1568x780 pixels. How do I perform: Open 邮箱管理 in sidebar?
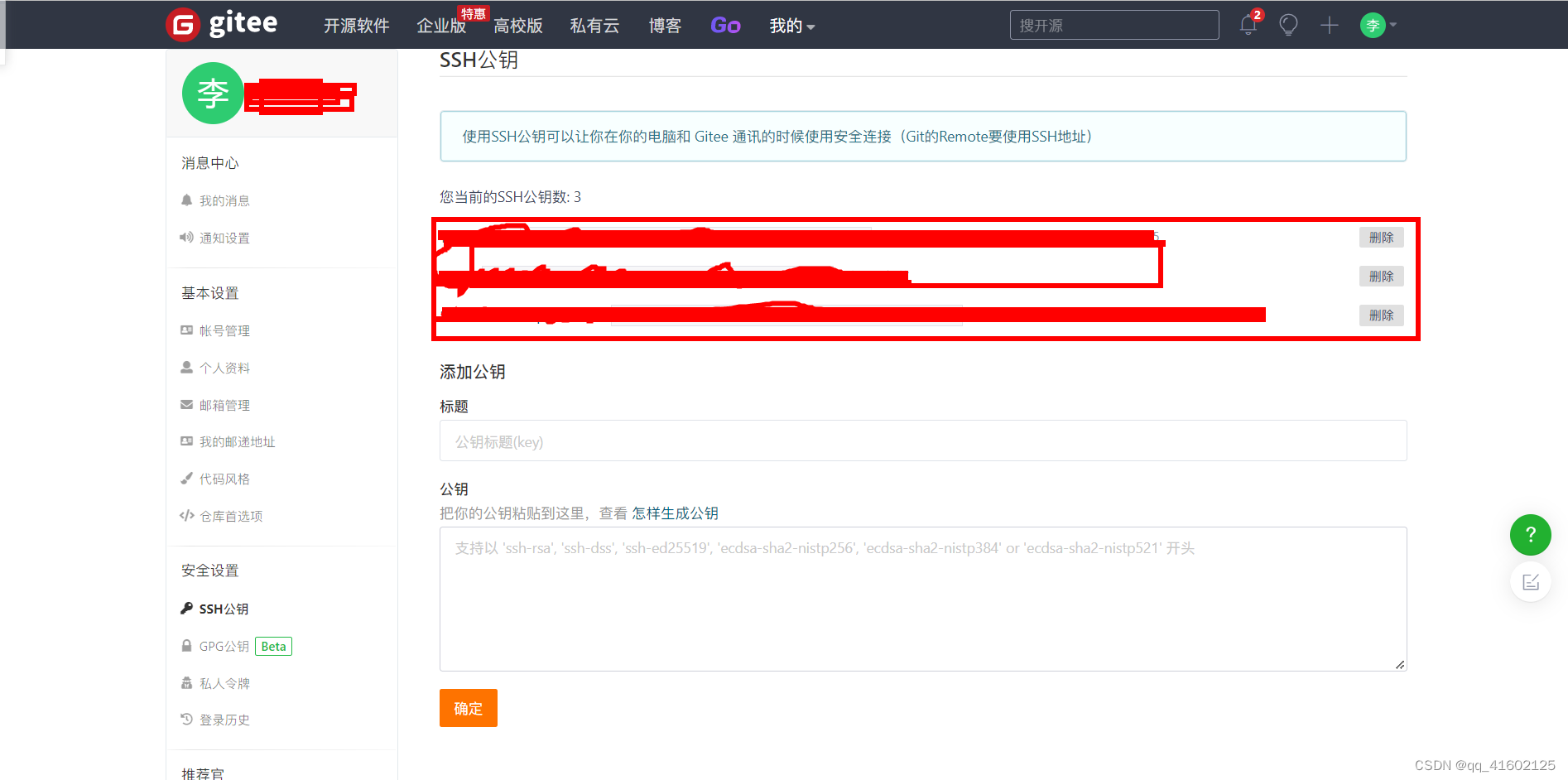[x=224, y=405]
